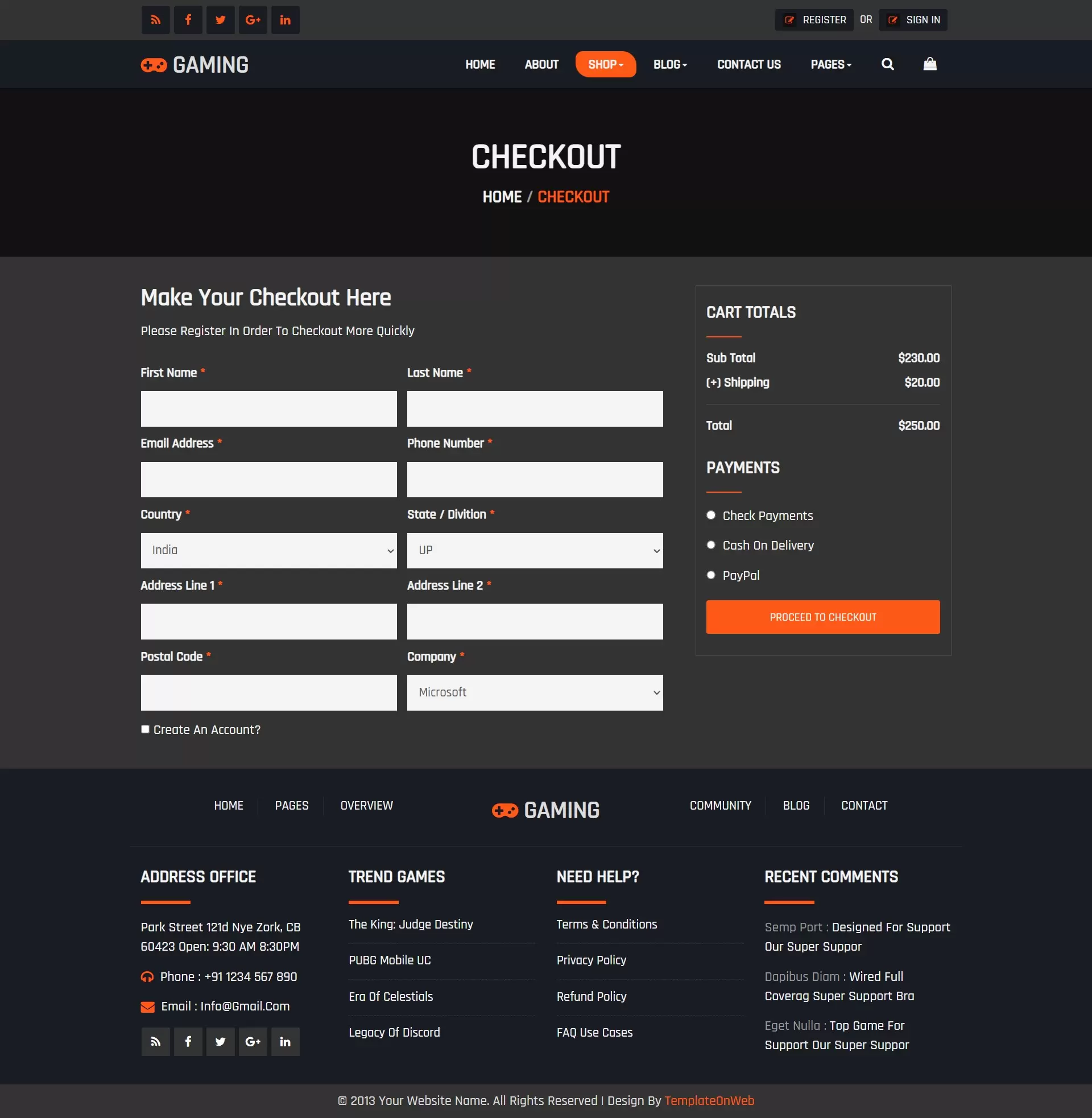Open The King: Judge Destiny link
Image resolution: width=1092 pixels, height=1118 pixels.
click(411, 925)
